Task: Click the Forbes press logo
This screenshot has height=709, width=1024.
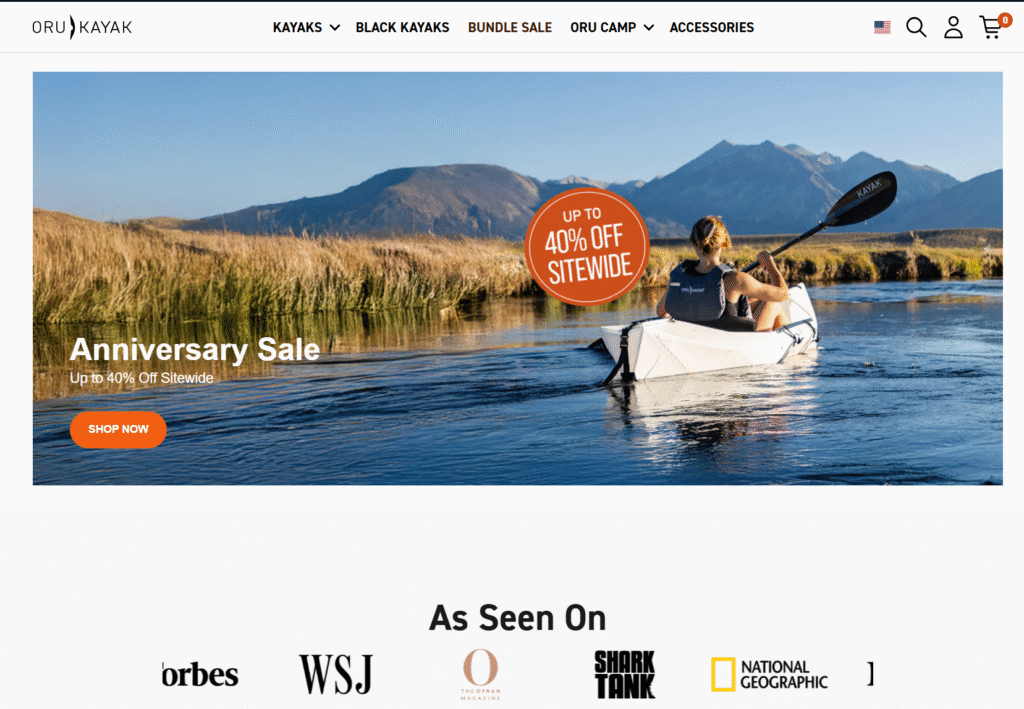Action: [200, 674]
